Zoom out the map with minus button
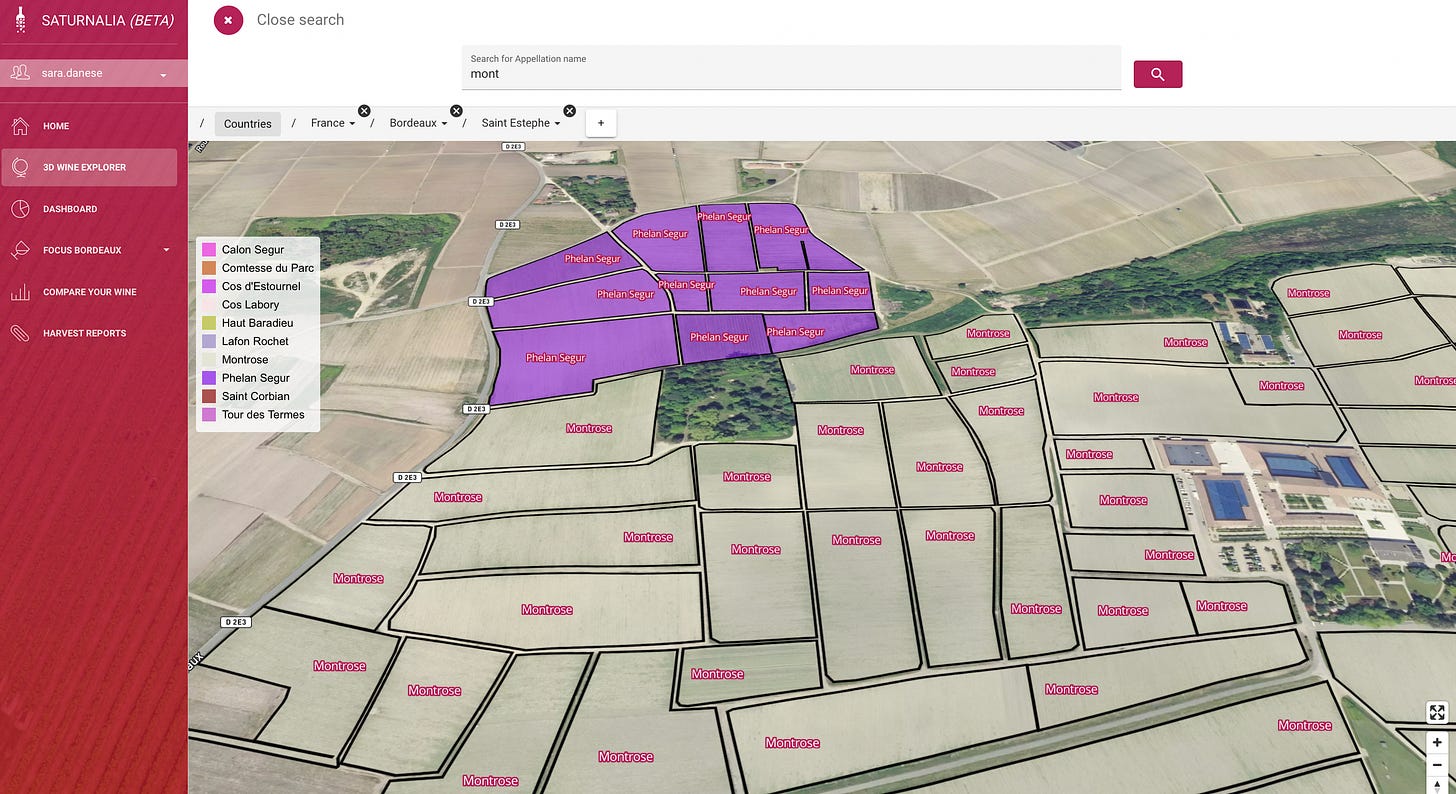The height and width of the screenshot is (794, 1456). click(1437, 765)
